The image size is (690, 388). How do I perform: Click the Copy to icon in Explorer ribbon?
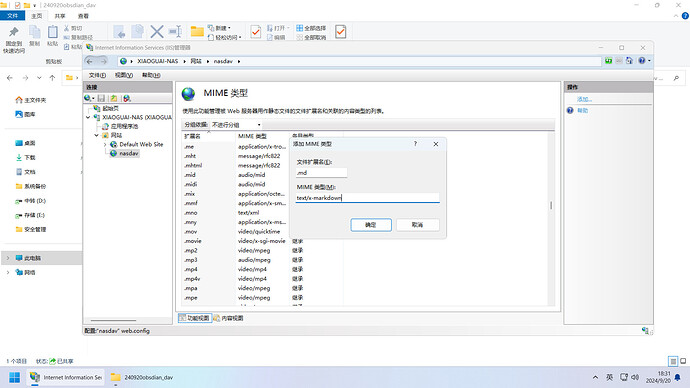(x=138, y=32)
